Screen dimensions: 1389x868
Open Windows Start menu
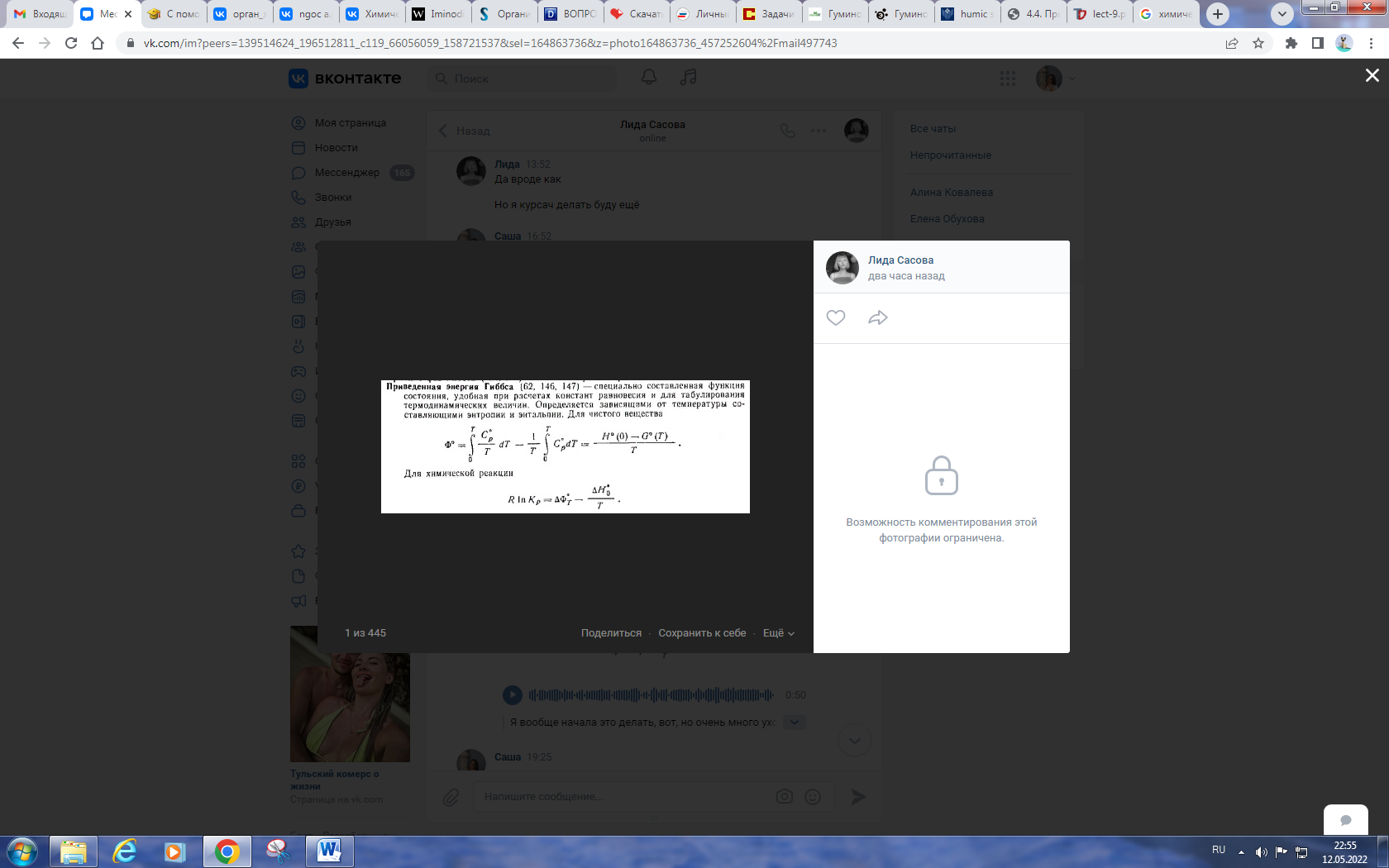(x=21, y=851)
